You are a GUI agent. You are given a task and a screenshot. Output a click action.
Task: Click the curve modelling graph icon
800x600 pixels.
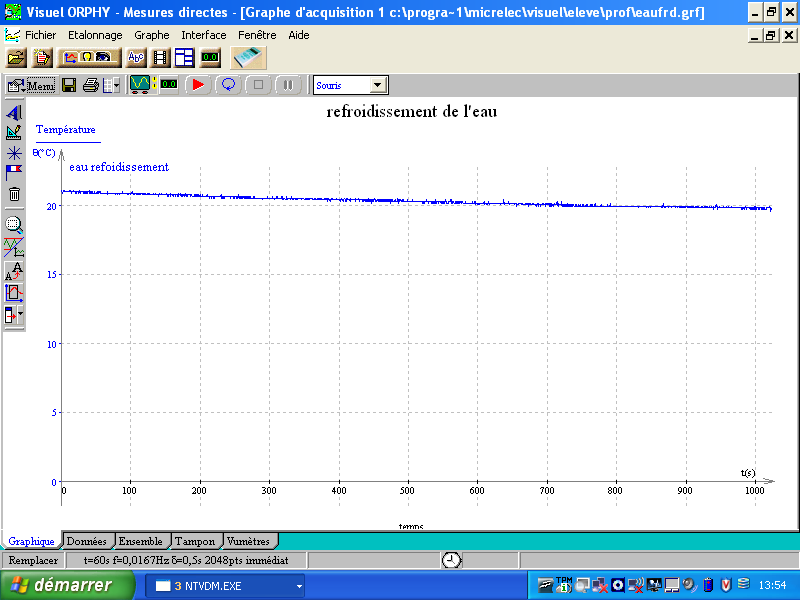(14, 293)
